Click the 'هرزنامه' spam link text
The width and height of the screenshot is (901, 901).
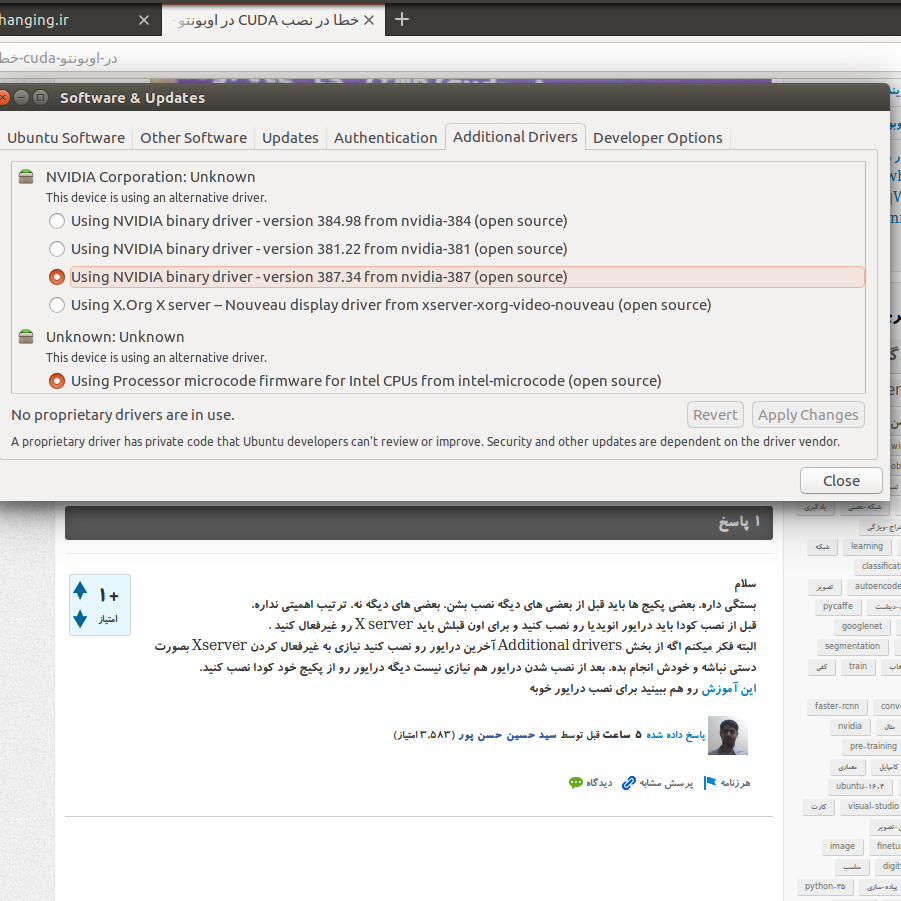coord(736,783)
